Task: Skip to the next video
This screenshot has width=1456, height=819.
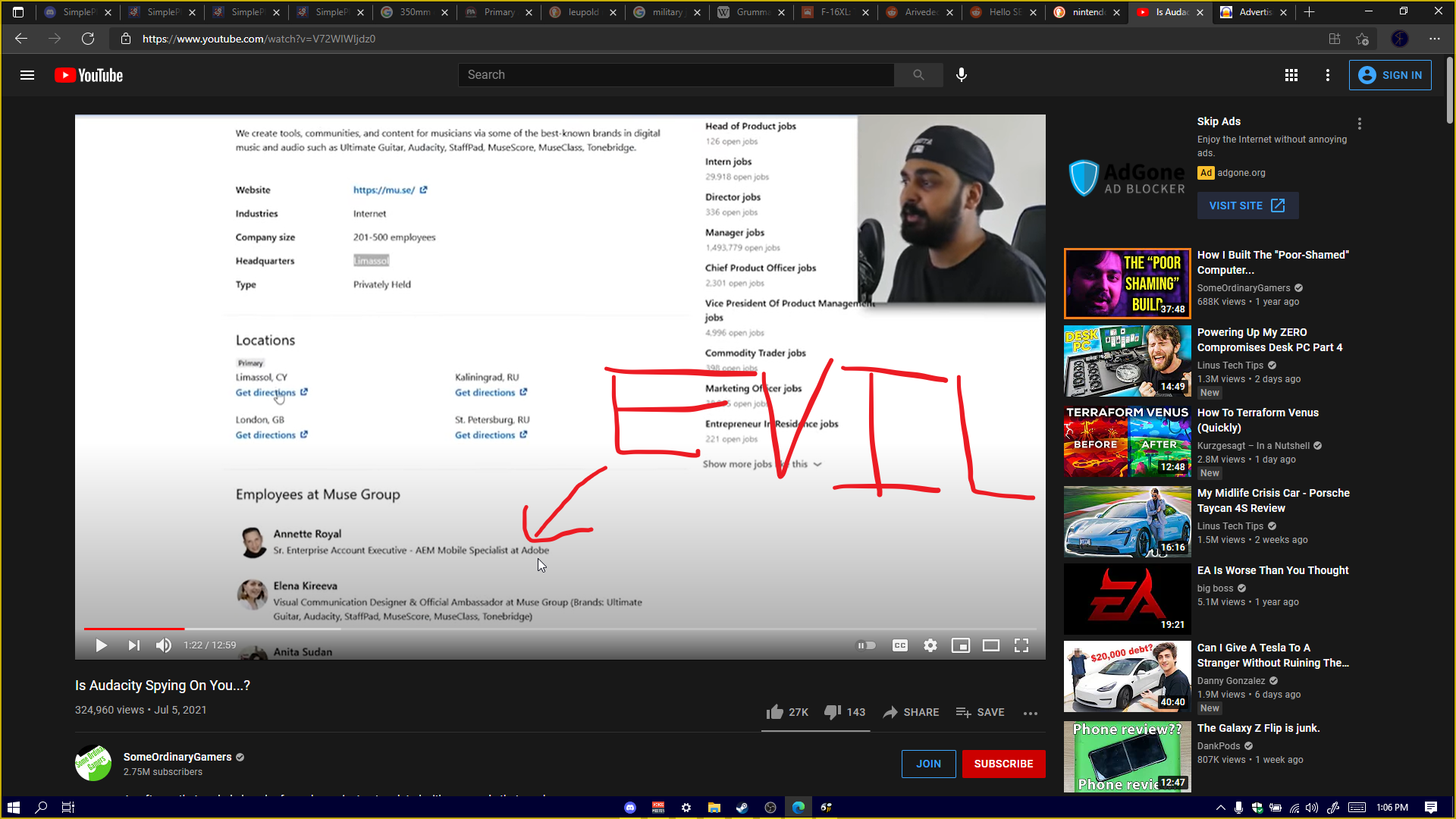Action: tap(133, 645)
